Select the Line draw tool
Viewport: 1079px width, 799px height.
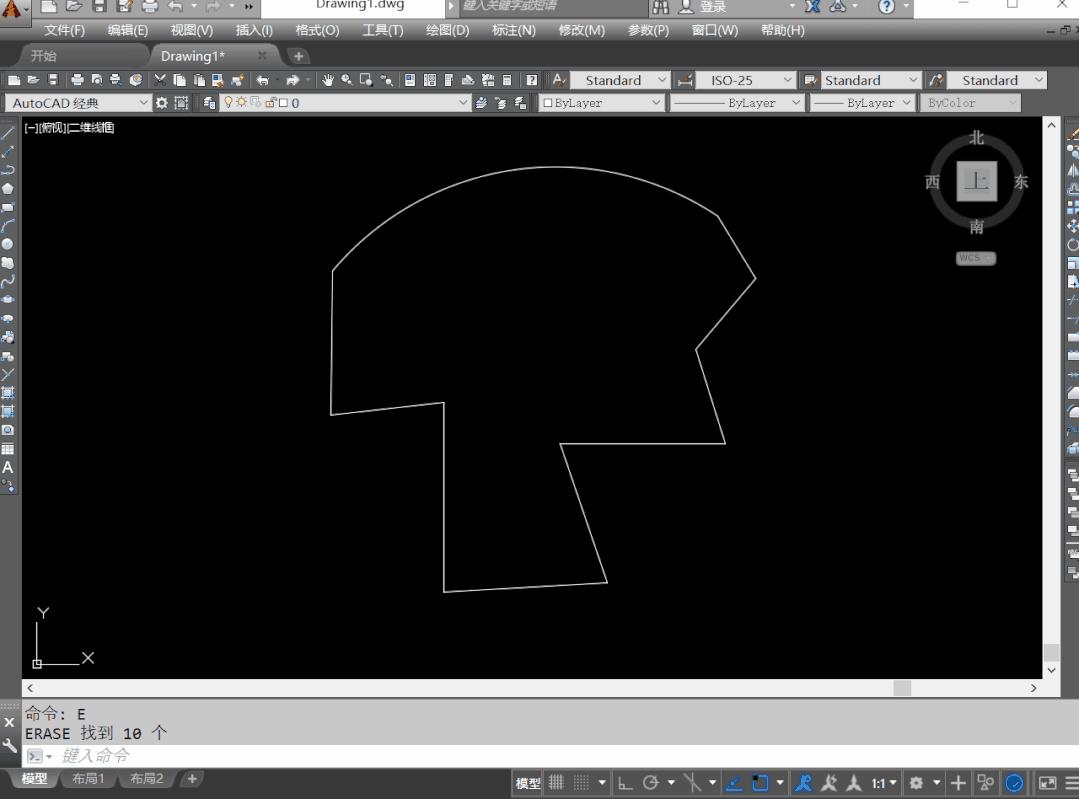coord(8,133)
